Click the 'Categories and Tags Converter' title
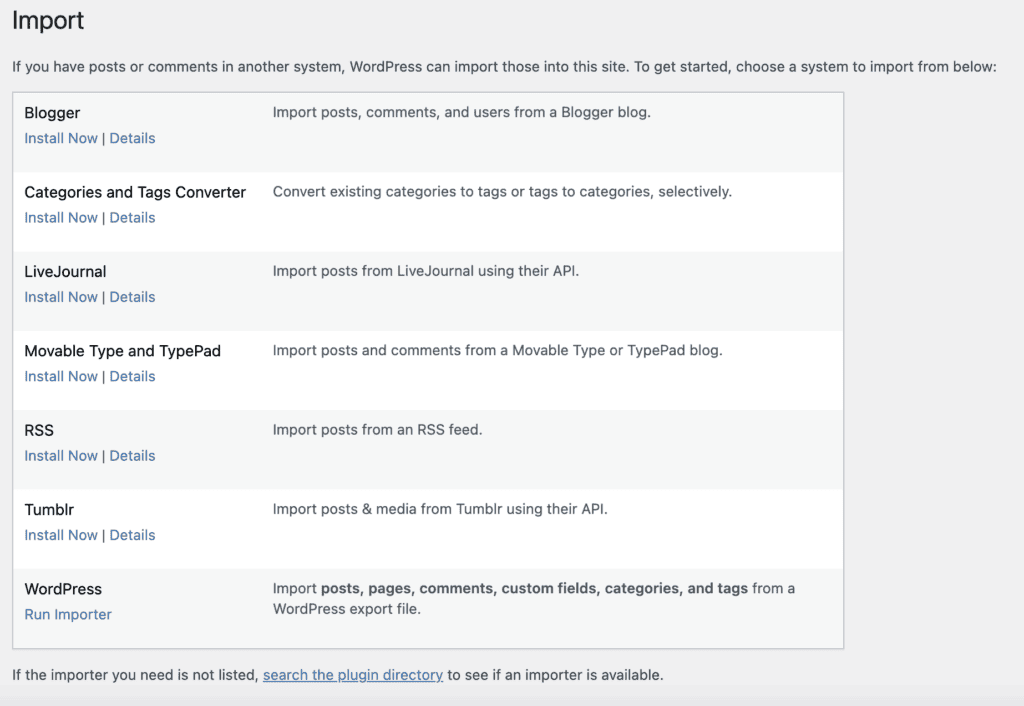The width and height of the screenshot is (1024, 706). pyautogui.click(x=135, y=192)
